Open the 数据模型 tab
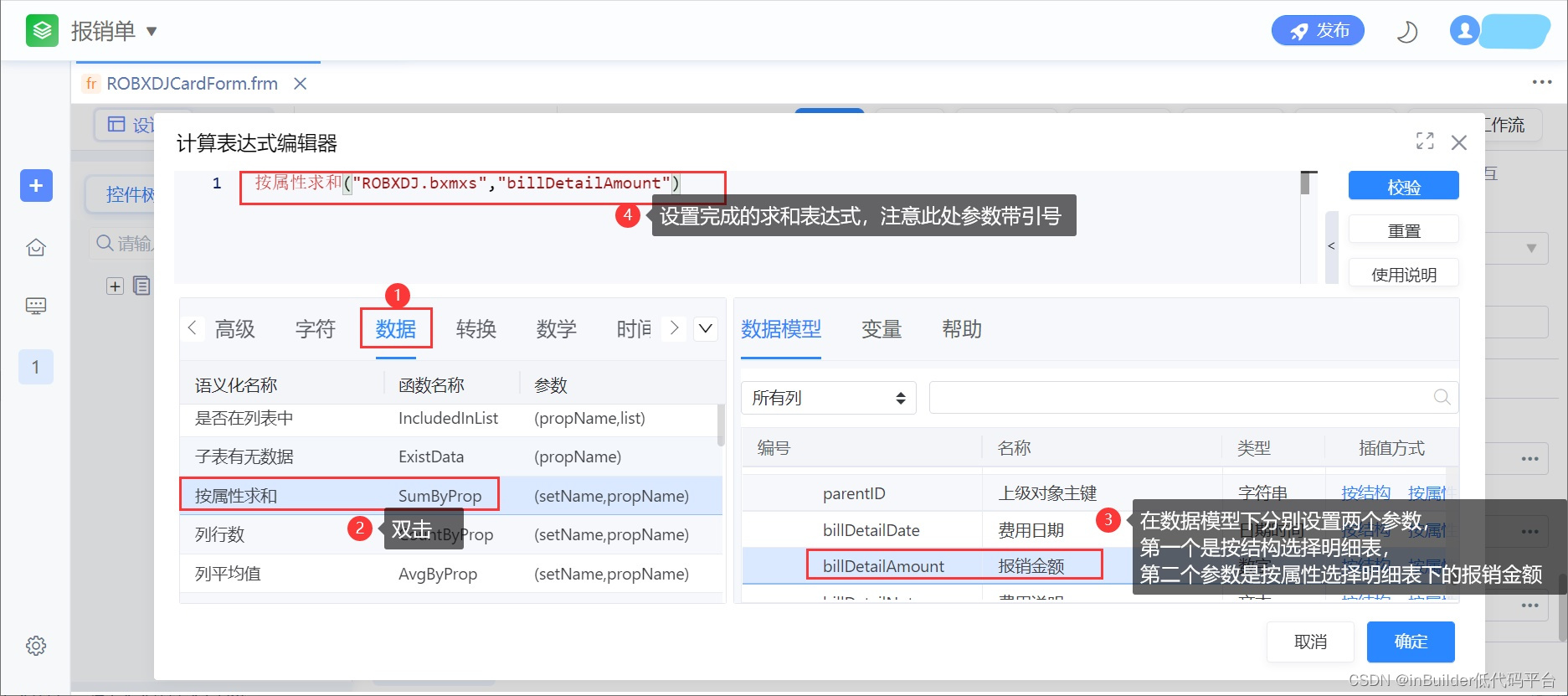The width and height of the screenshot is (1568, 696). 781,329
